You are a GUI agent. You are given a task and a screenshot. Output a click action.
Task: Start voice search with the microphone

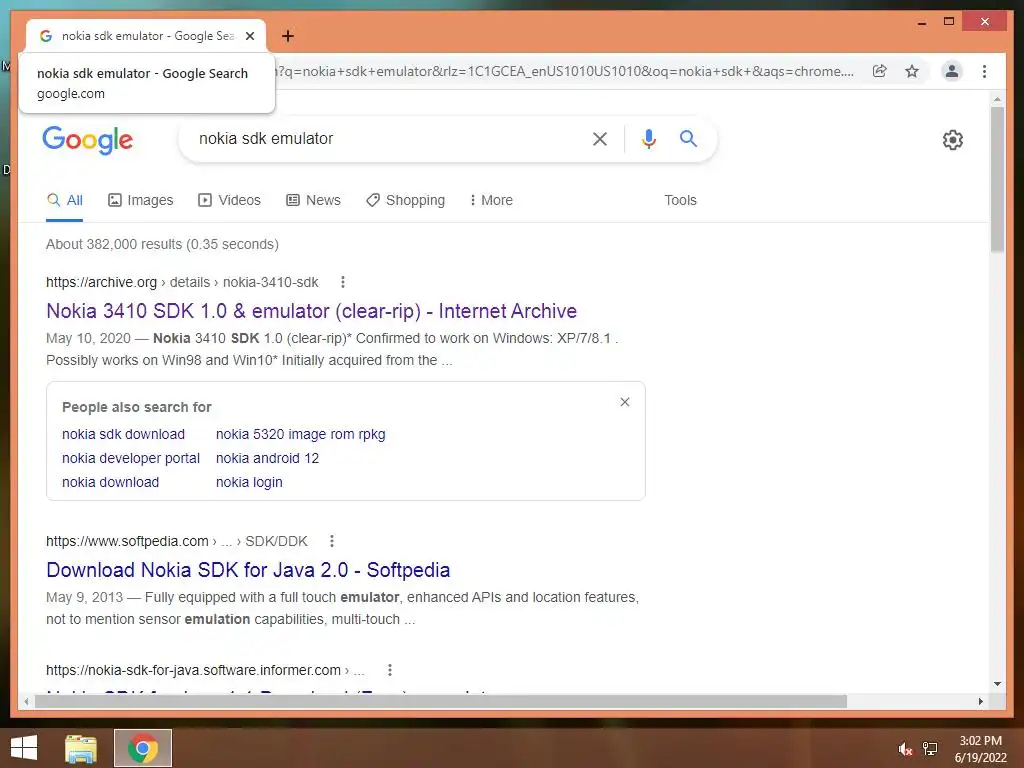648,138
